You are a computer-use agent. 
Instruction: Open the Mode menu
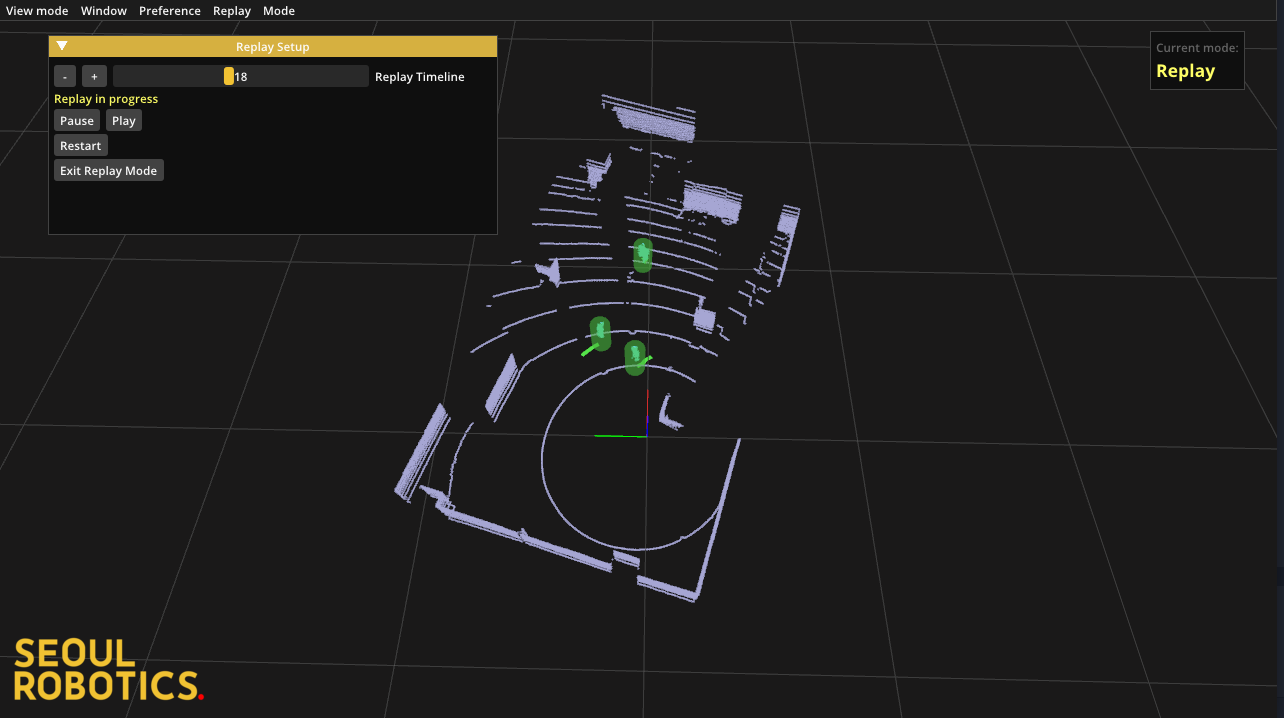tap(279, 11)
